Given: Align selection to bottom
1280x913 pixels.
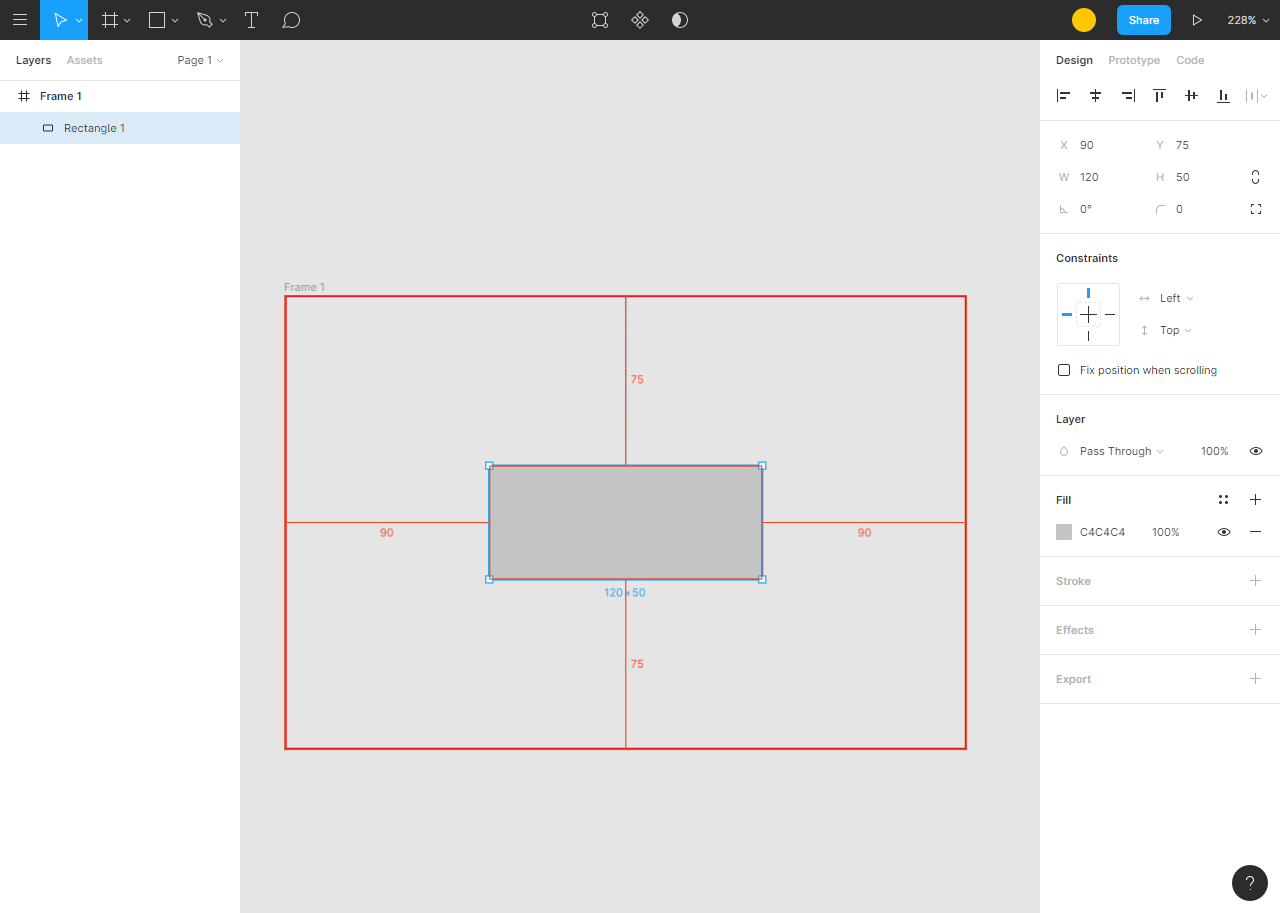Looking at the screenshot, I should tap(1224, 96).
